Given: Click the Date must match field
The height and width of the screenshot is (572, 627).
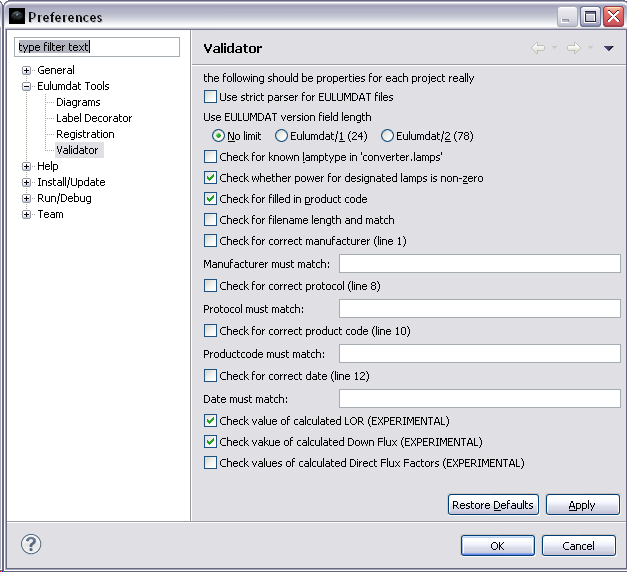Looking at the screenshot, I should click(480, 399).
